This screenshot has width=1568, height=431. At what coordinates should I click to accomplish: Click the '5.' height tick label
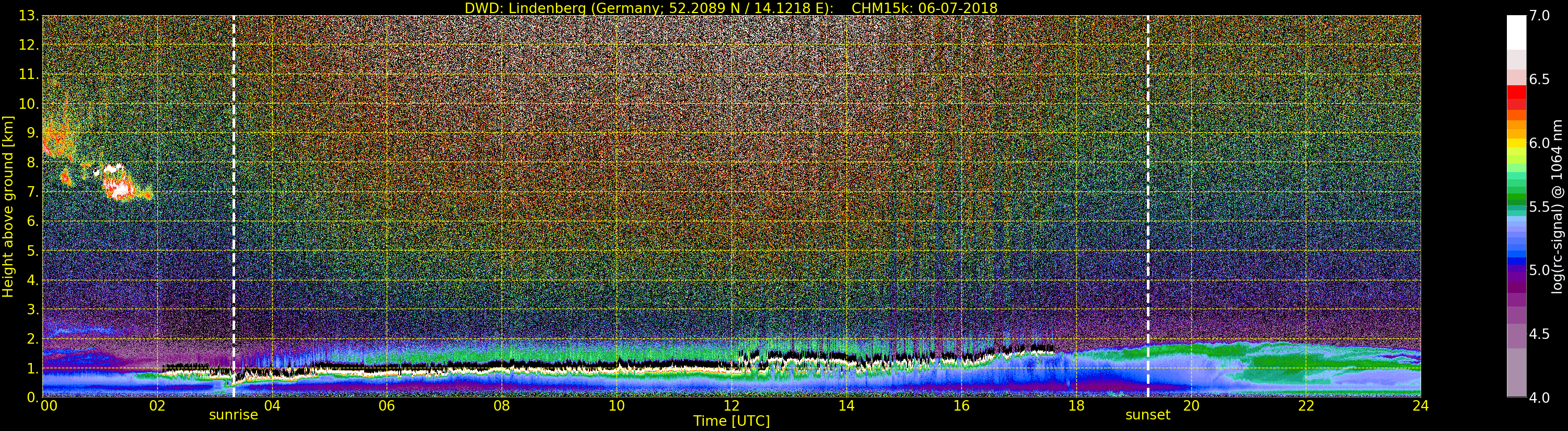pyautogui.click(x=32, y=251)
